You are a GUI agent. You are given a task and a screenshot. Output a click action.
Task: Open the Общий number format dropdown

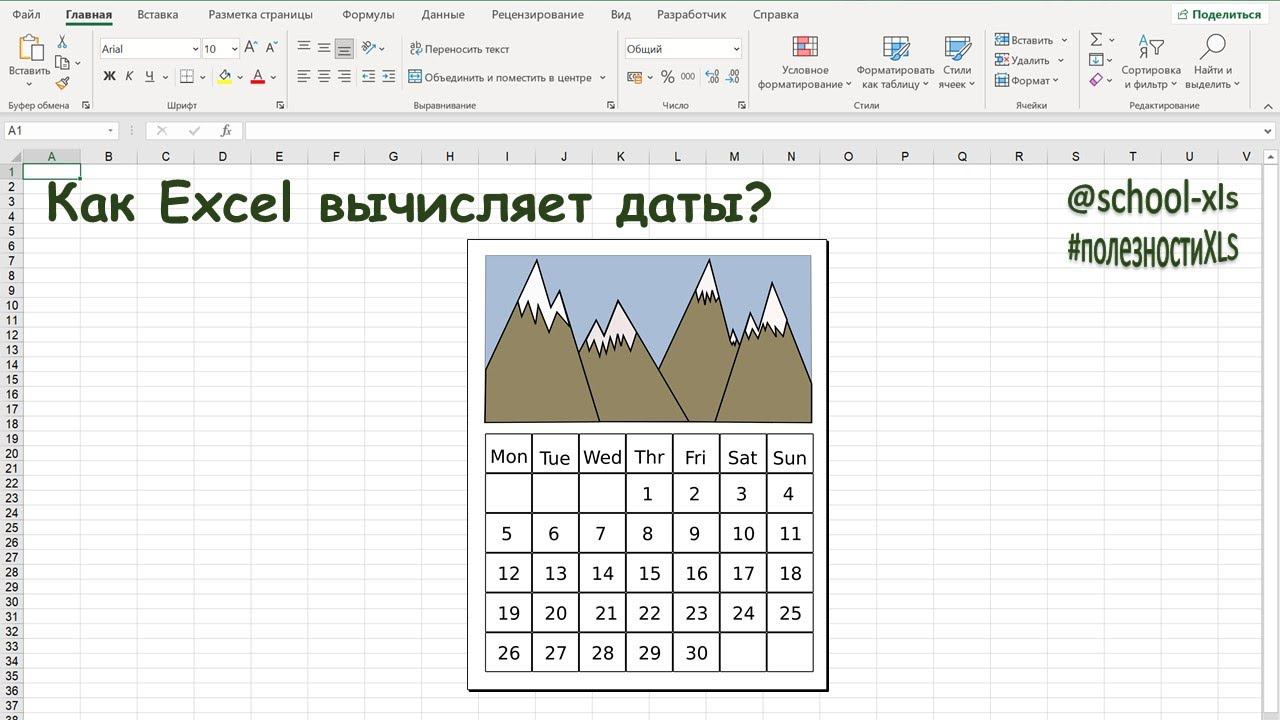tap(736, 49)
